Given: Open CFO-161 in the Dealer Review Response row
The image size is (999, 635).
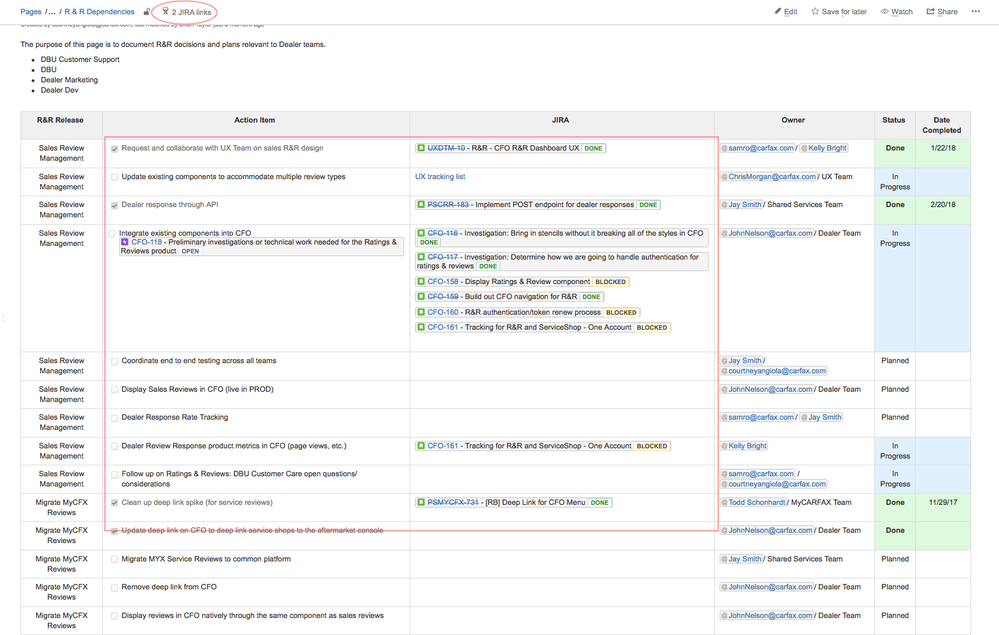Looking at the screenshot, I should tap(443, 446).
